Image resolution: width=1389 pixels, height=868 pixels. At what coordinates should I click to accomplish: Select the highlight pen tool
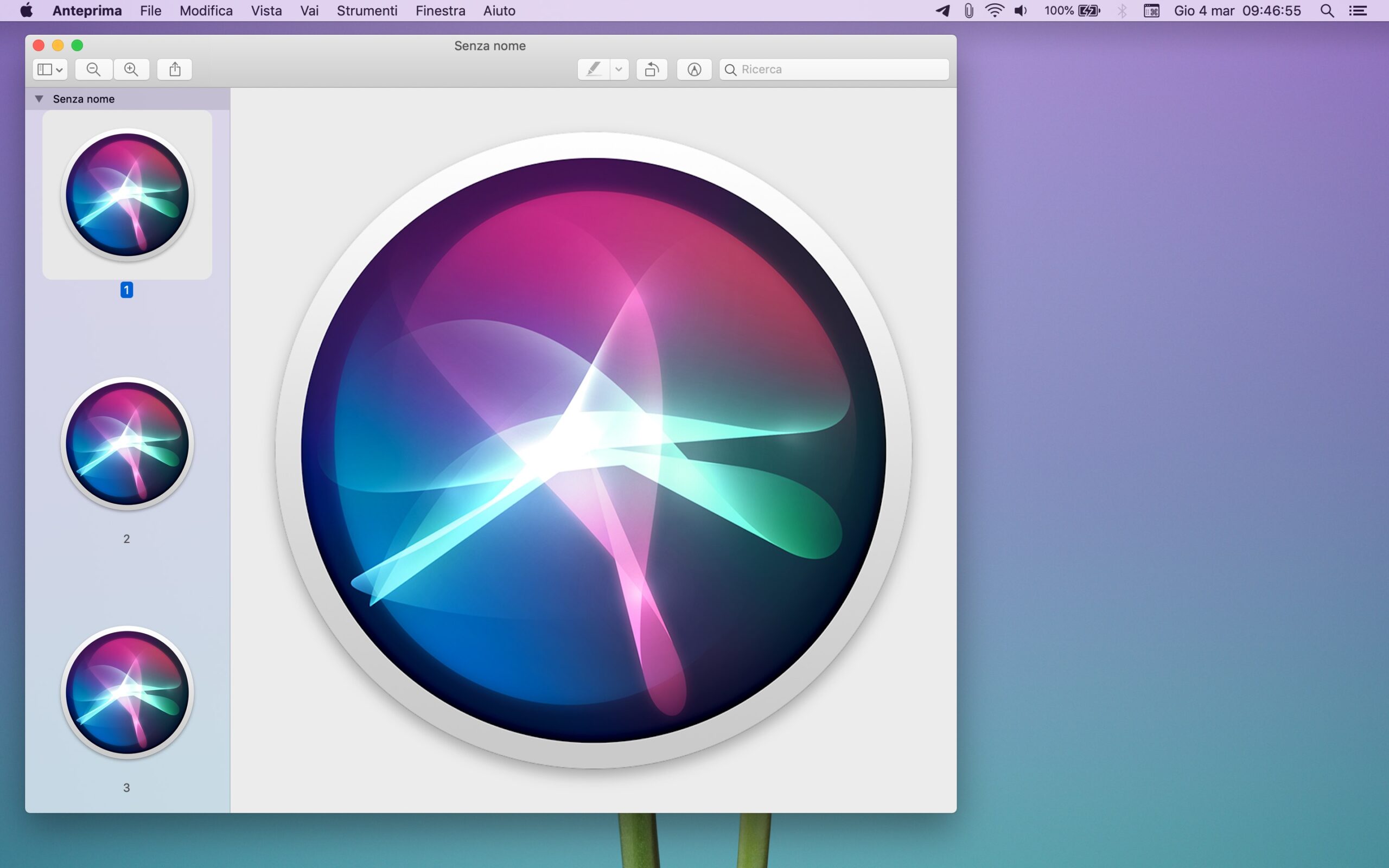click(x=594, y=69)
